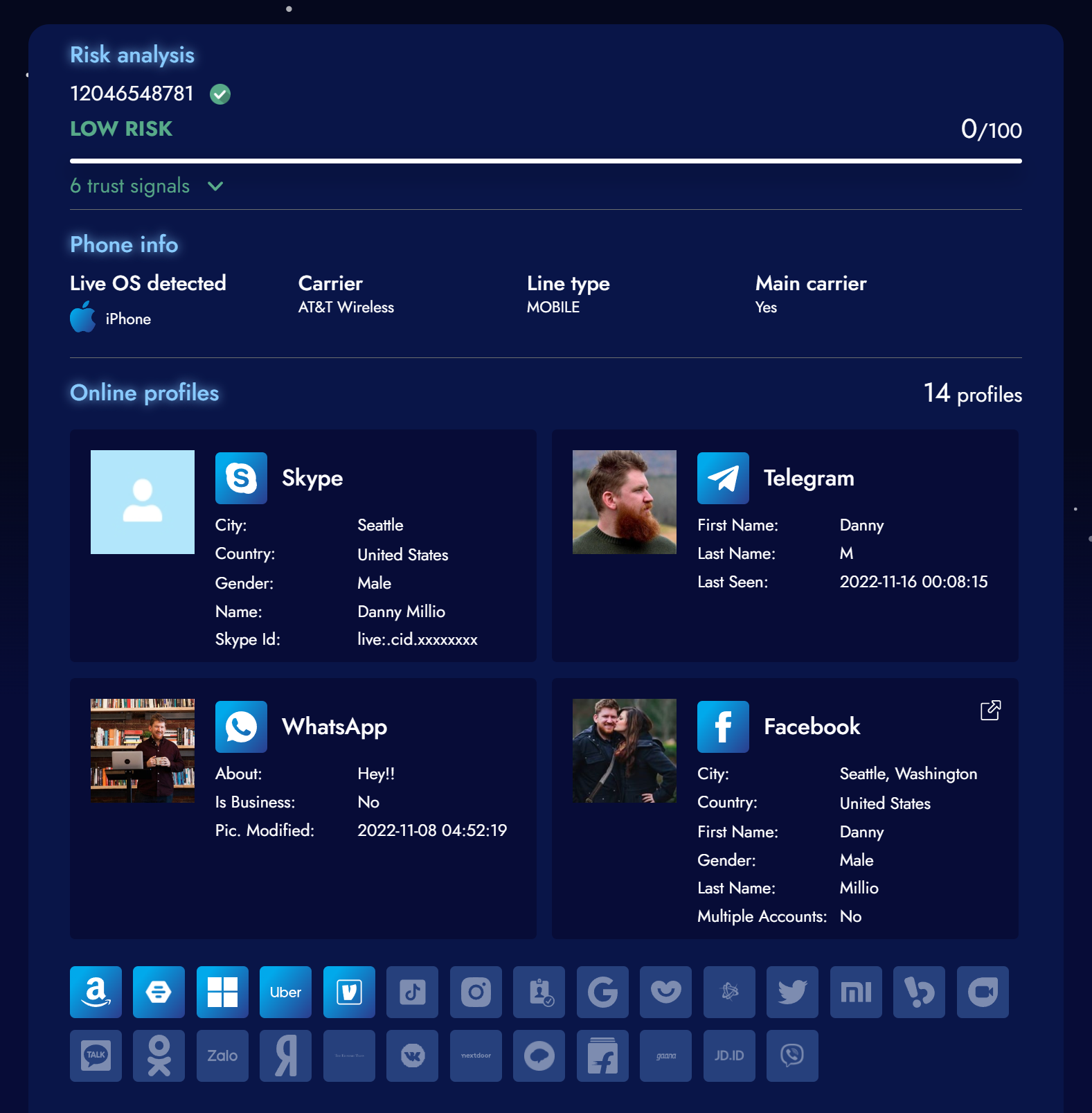Click Skype name Danny Millio
The width and height of the screenshot is (1092, 1113).
point(401,612)
